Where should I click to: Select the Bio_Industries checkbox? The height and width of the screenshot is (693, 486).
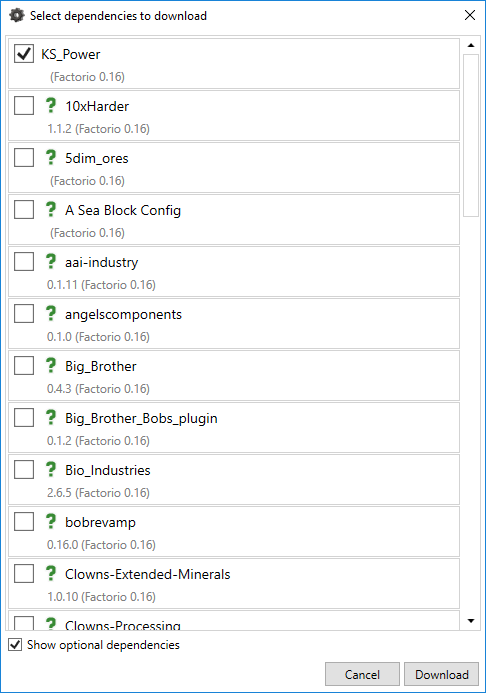tap(24, 469)
